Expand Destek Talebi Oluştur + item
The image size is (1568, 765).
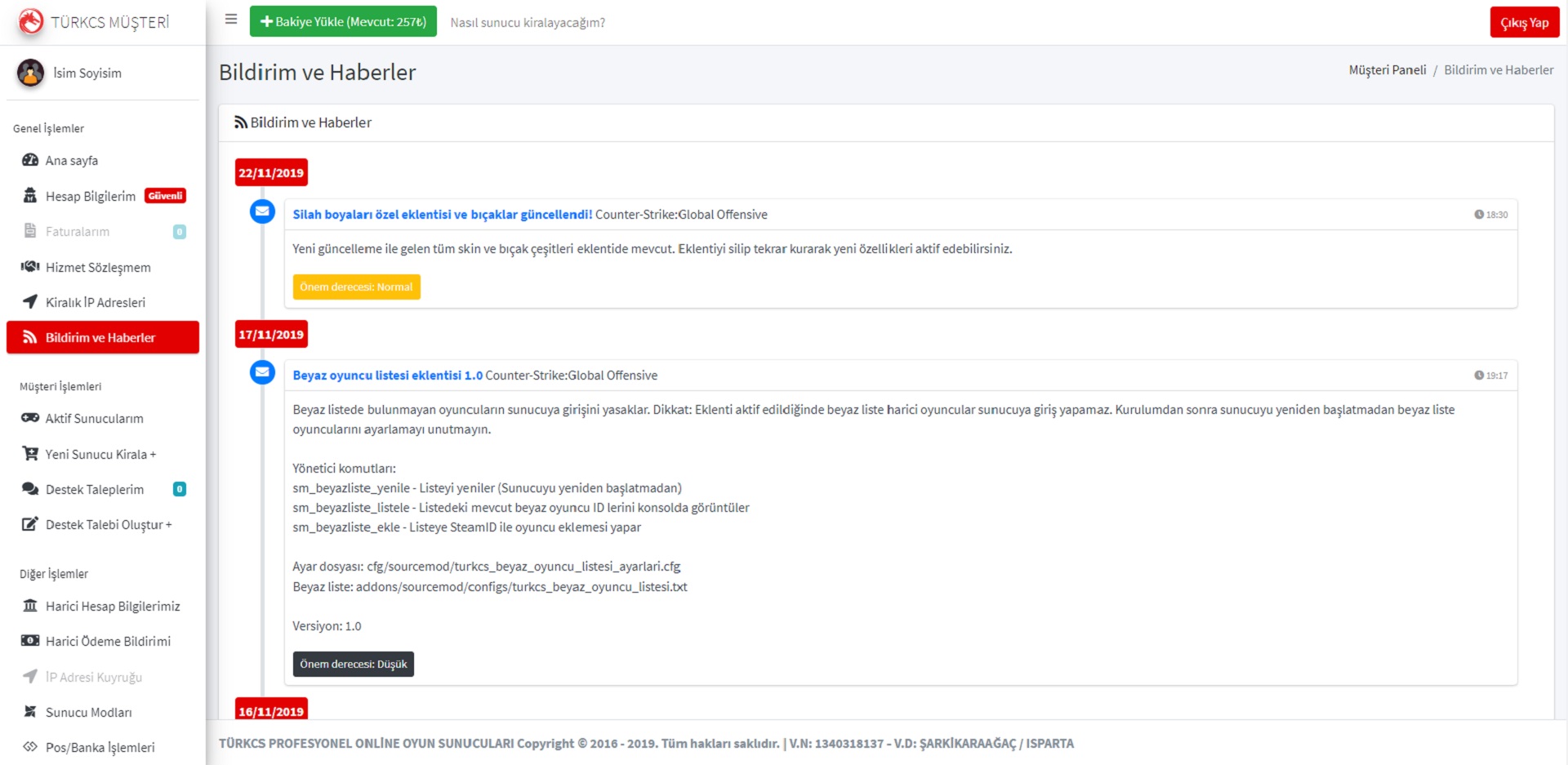coord(109,524)
